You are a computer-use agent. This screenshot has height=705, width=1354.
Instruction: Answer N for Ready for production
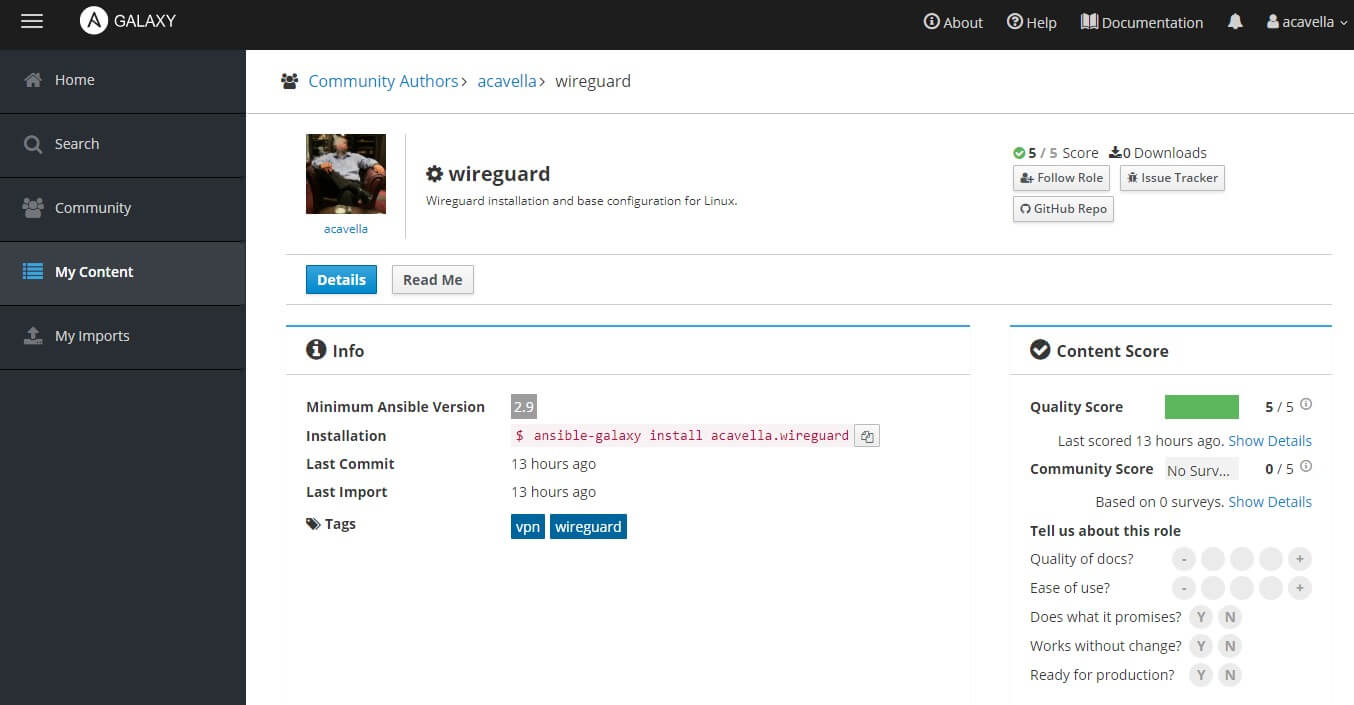pyautogui.click(x=1230, y=675)
